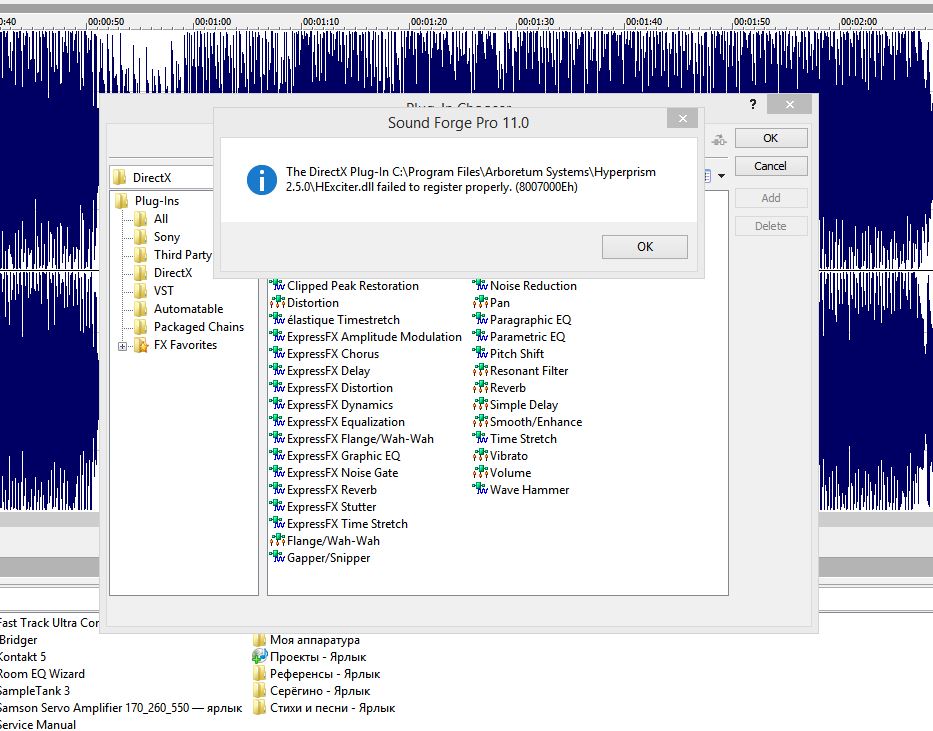Select Resonant Filter plug-in icon
This screenshot has width=933, height=731.
pyautogui.click(x=480, y=371)
